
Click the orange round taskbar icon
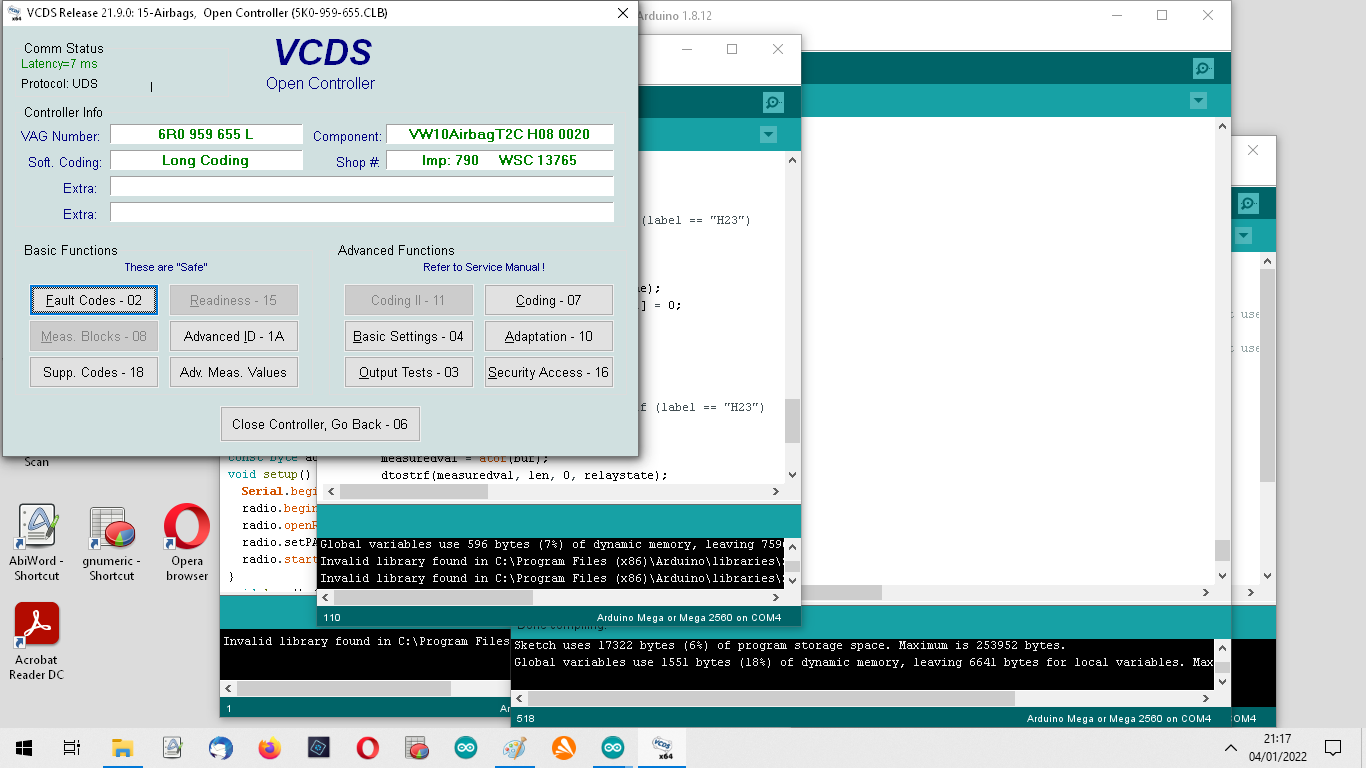563,747
